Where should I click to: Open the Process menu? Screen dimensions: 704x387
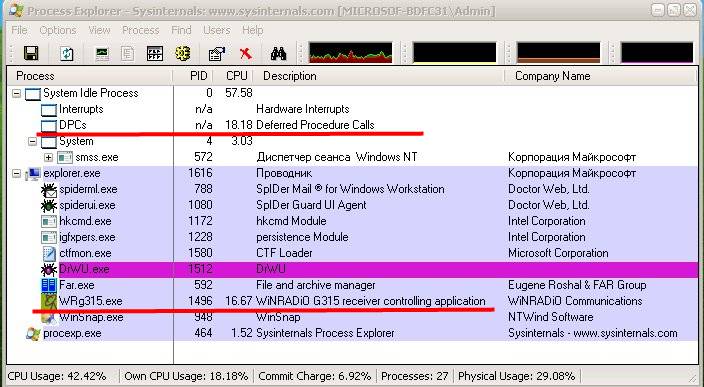[x=141, y=31]
